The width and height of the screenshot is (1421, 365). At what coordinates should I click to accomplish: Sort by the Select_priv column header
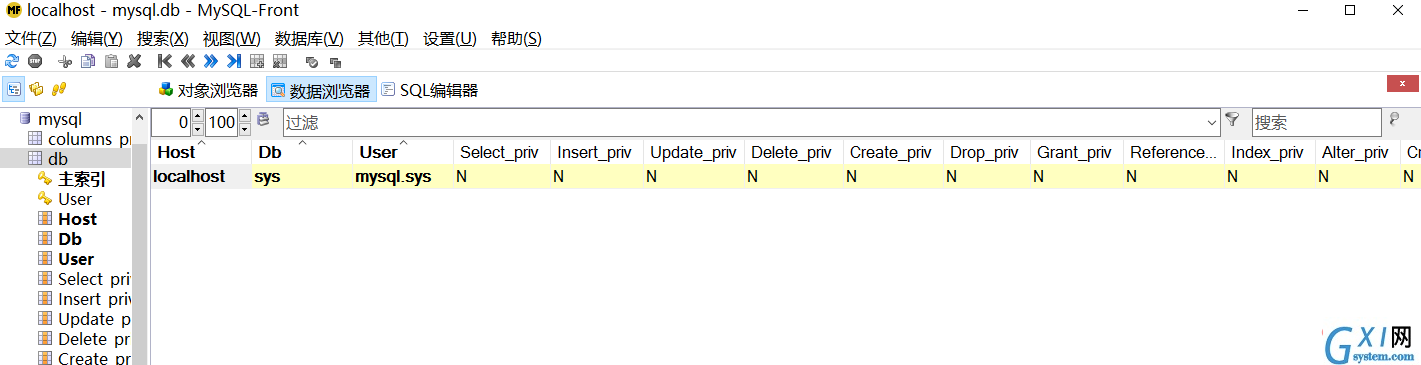tap(500, 152)
